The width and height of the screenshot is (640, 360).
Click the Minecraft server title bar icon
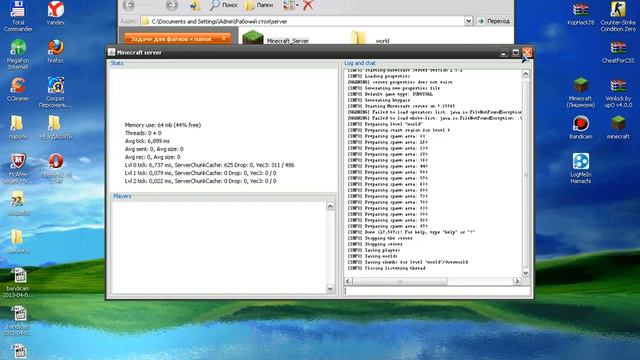[111, 52]
